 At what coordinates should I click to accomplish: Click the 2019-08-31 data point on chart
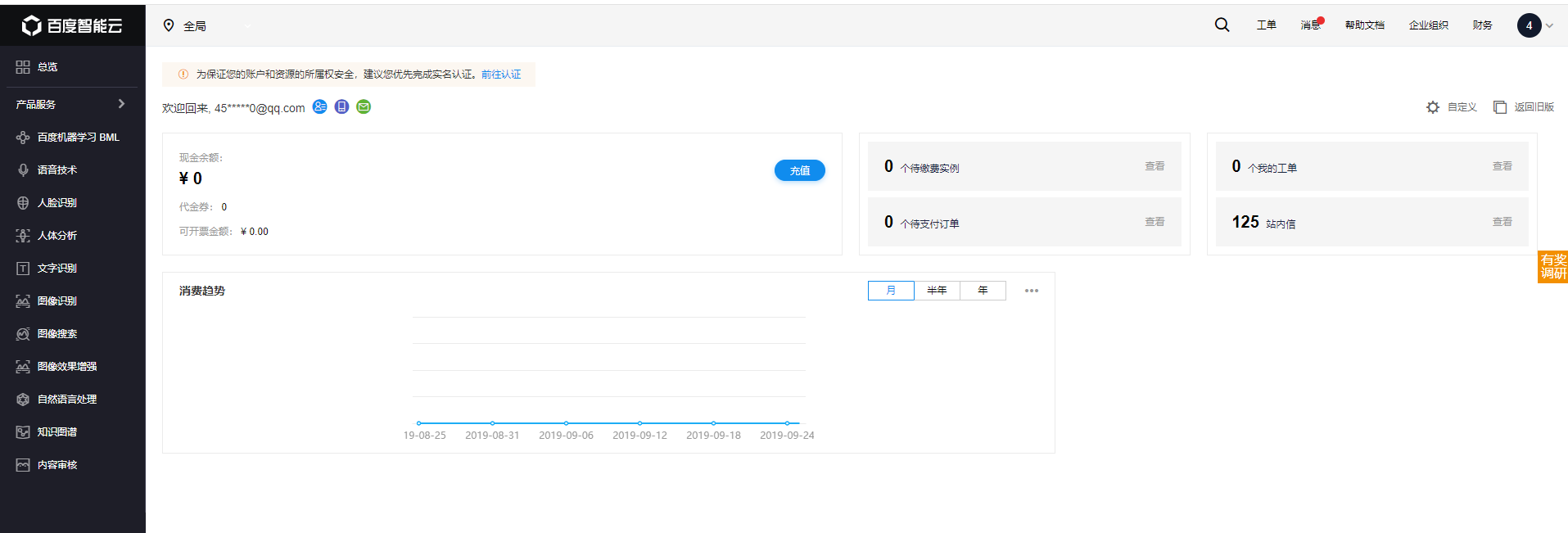(x=492, y=423)
